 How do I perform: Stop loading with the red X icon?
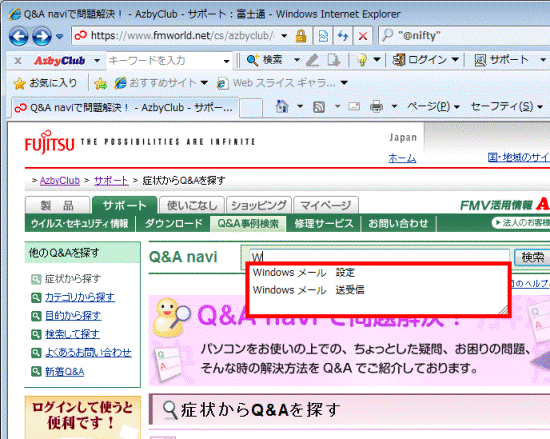click(x=363, y=36)
